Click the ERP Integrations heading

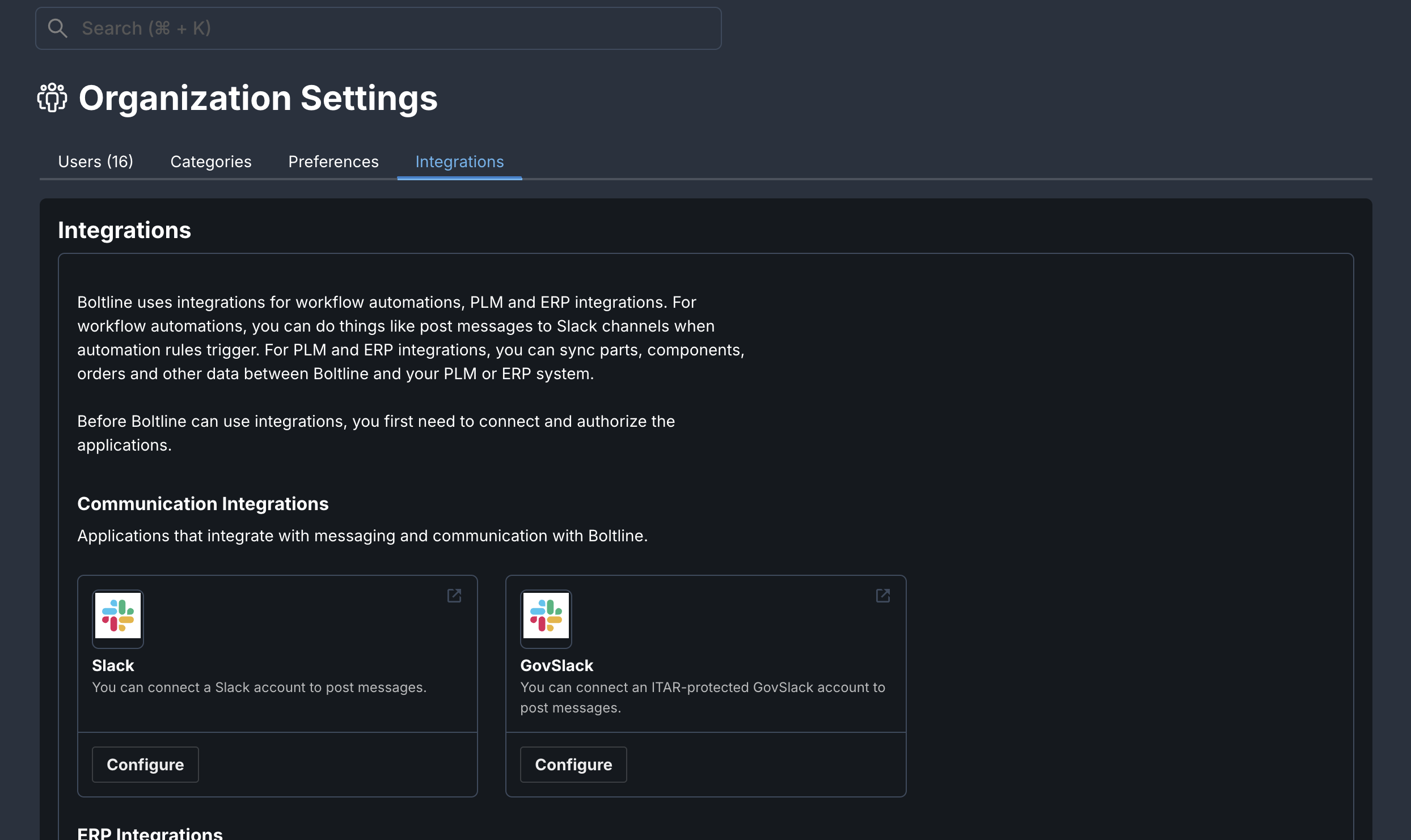pos(150,833)
